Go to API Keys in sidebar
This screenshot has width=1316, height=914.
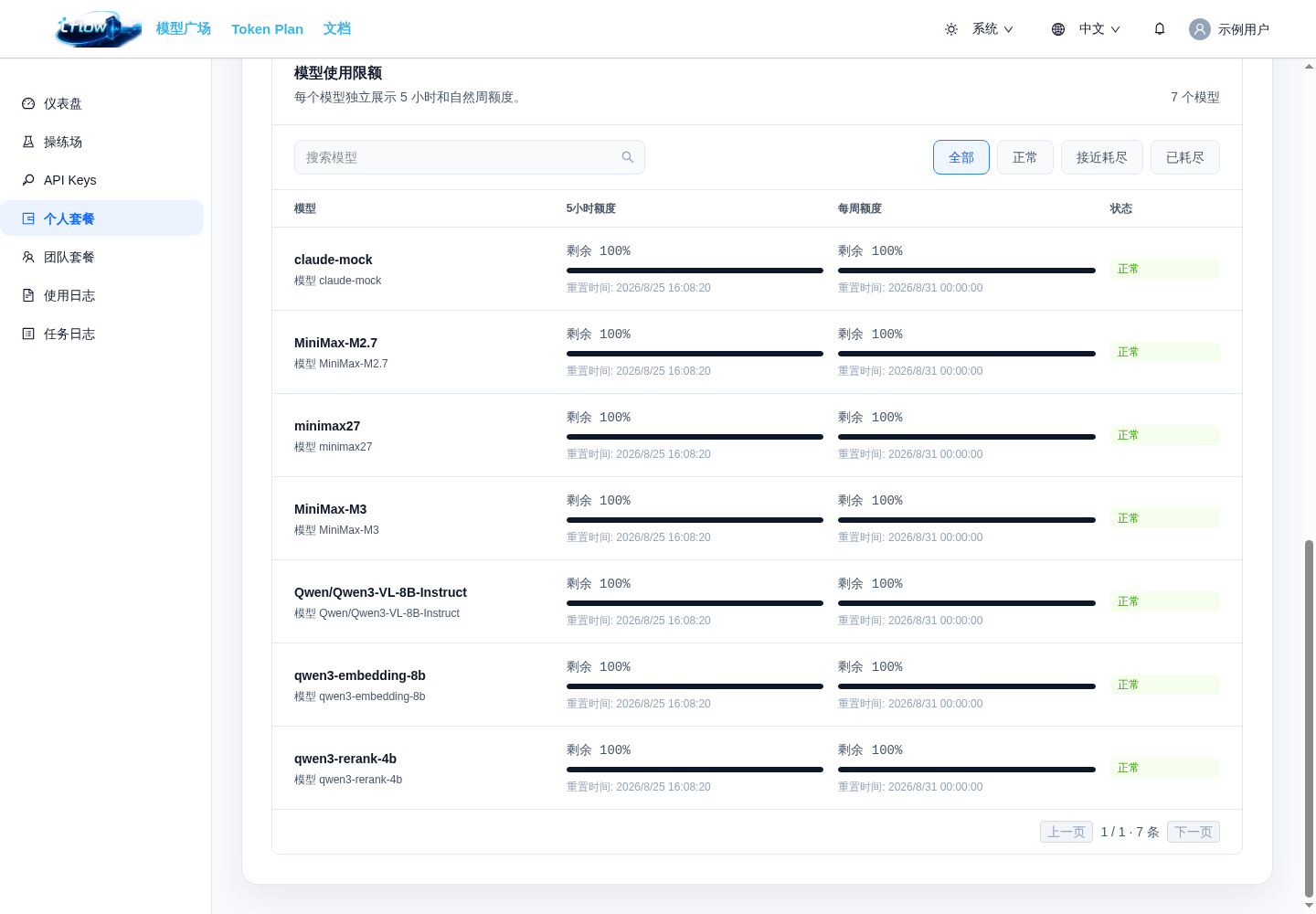click(101, 180)
